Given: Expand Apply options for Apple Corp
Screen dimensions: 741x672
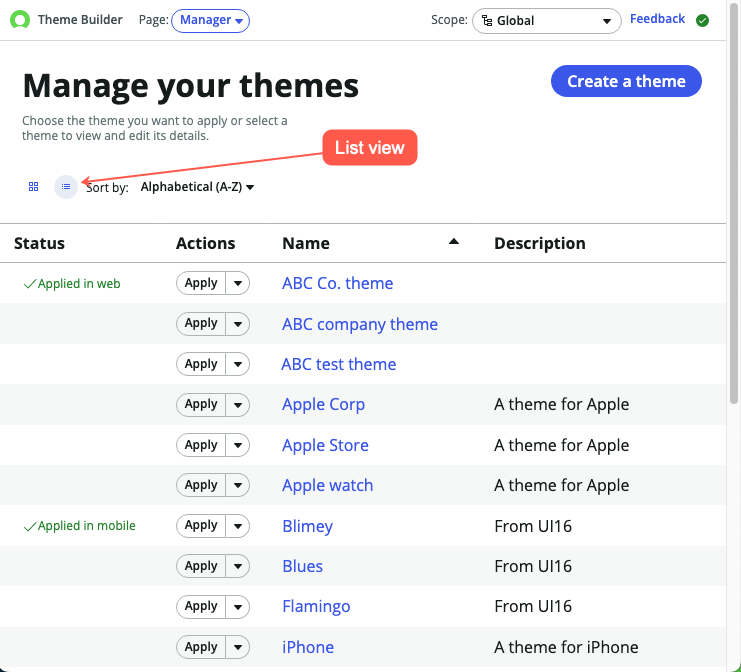Looking at the screenshot, I should (x=238, y=405).
